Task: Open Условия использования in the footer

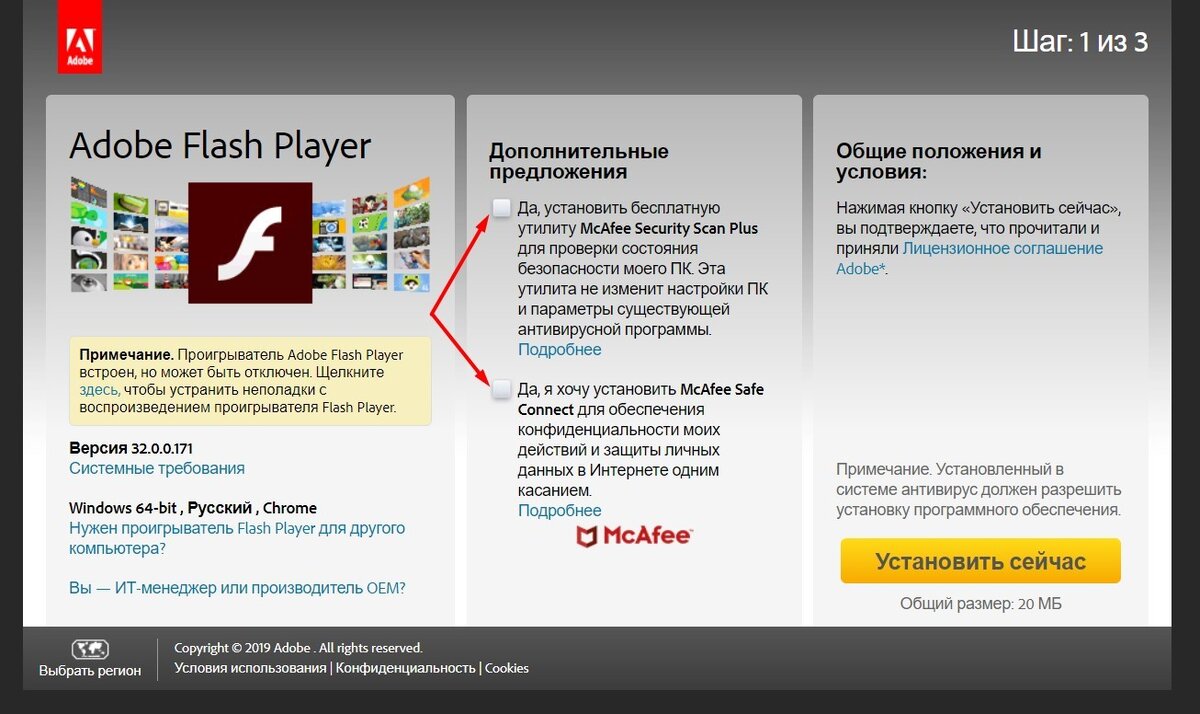Action: tap(251, 668)
